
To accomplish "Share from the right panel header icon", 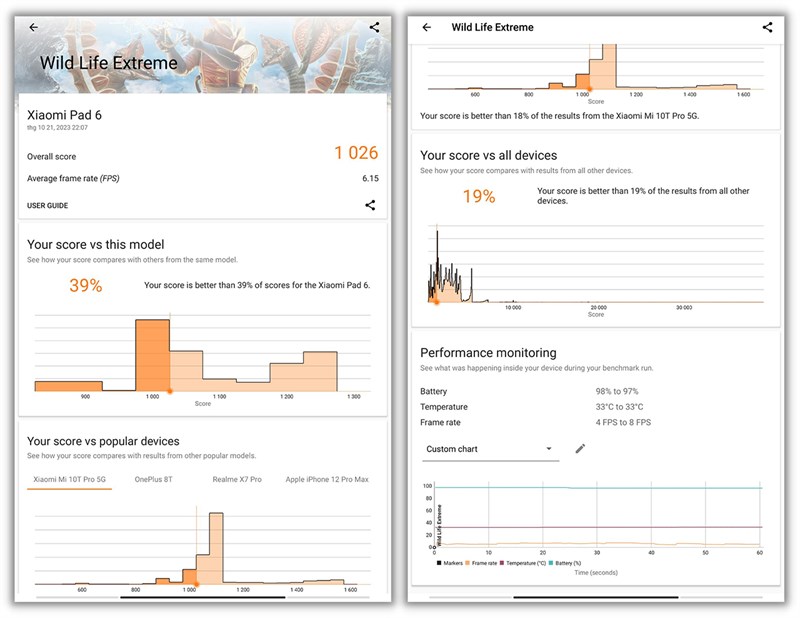I will pyautogui.click(x=767, y=27).
